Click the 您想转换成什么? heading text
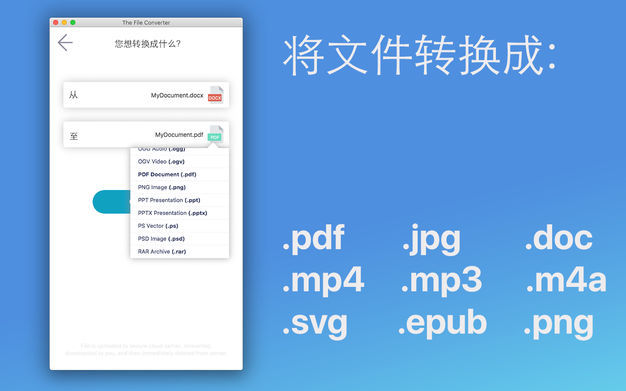This screenshot has height=391, width=626. pos(147,44)
